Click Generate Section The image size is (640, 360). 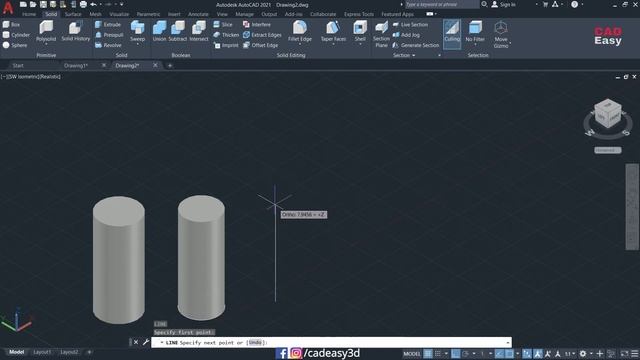click(416, 45)
